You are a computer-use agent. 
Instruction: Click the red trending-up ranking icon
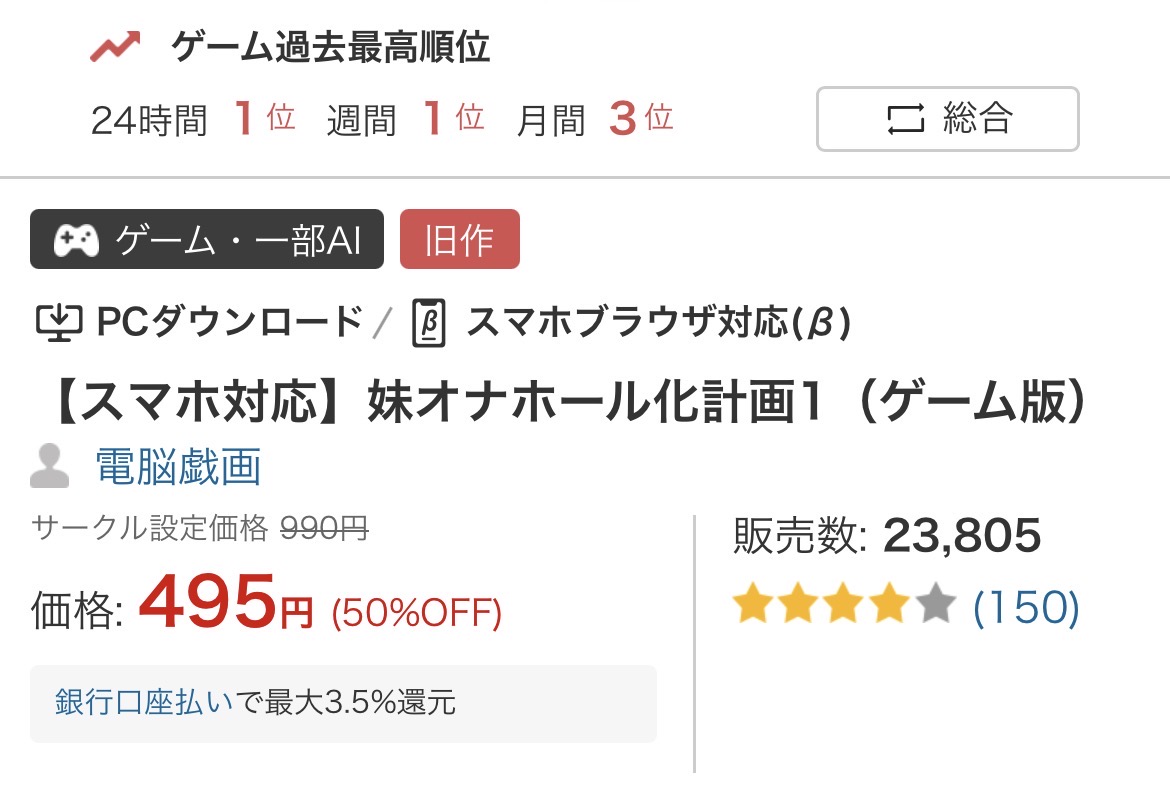(114, 47)
